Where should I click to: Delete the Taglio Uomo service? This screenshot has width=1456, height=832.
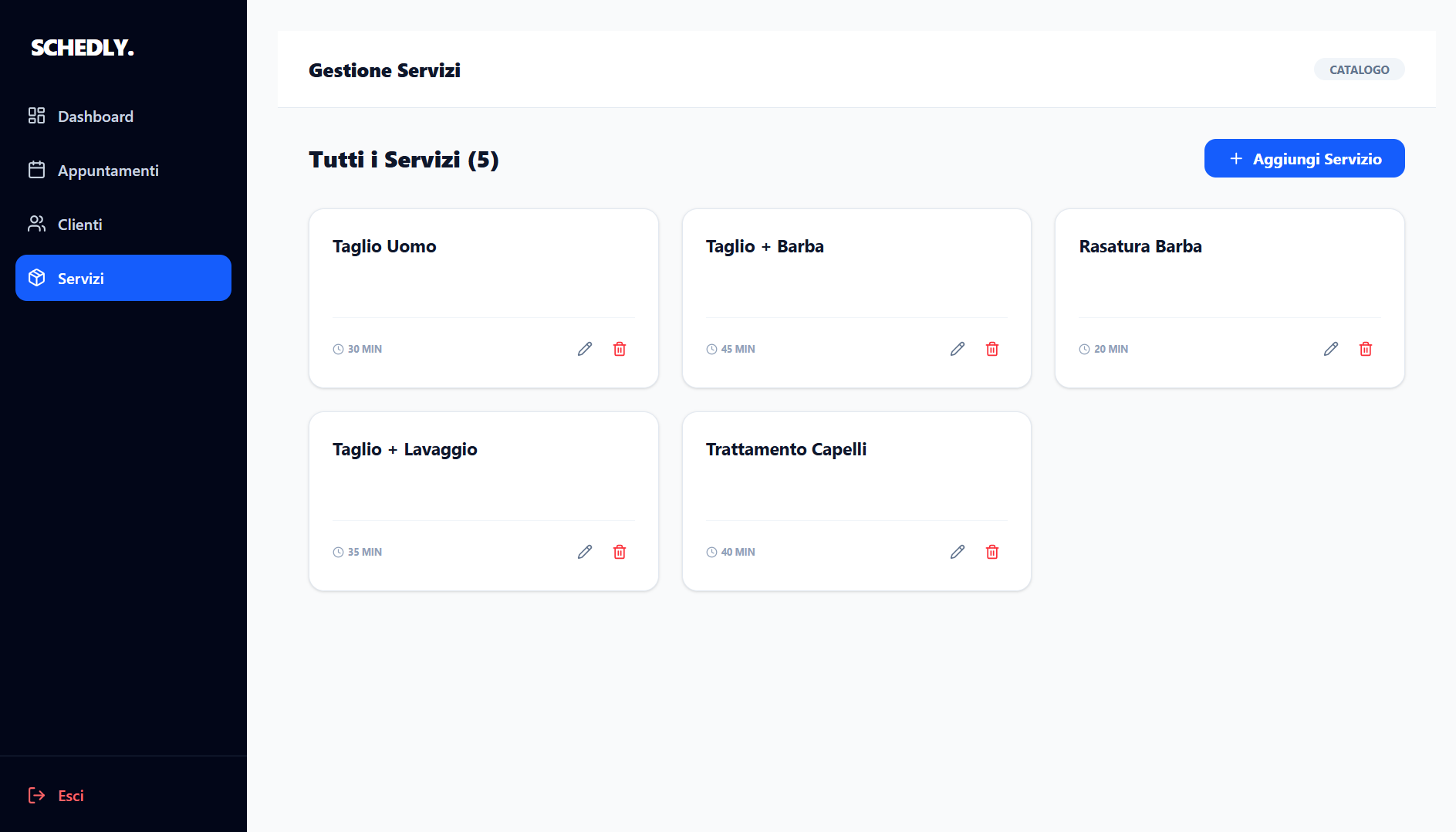pyautogui.click(x=620, y=349)
